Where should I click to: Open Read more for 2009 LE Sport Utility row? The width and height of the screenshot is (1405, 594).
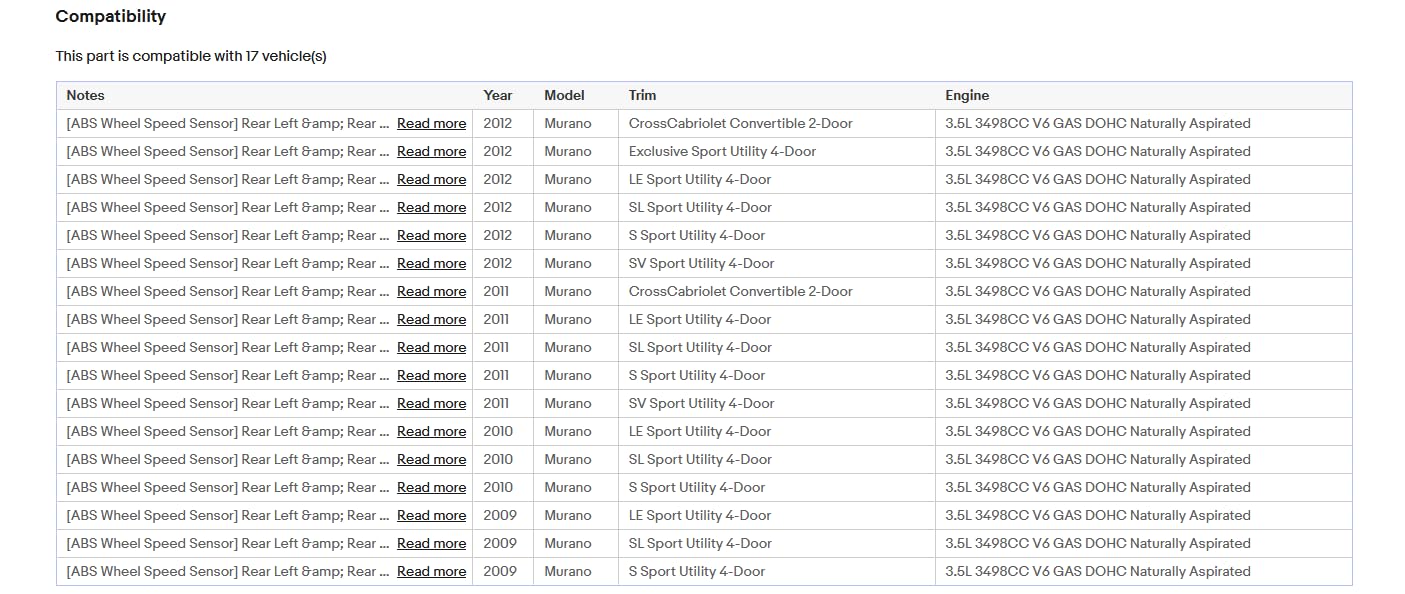coord(431,515)
